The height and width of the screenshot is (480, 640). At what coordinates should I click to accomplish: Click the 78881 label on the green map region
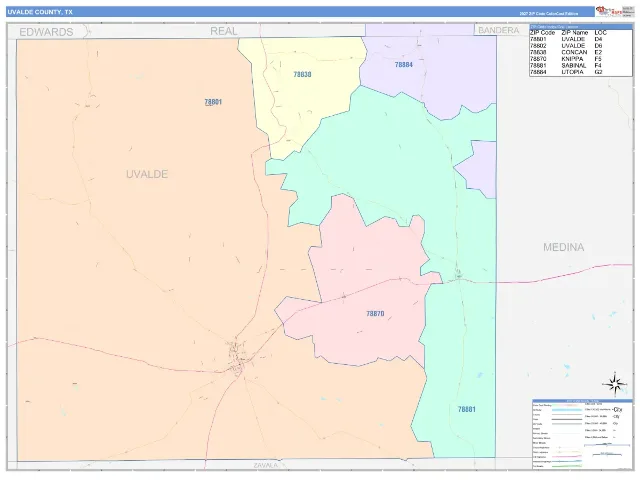(467, 409)
